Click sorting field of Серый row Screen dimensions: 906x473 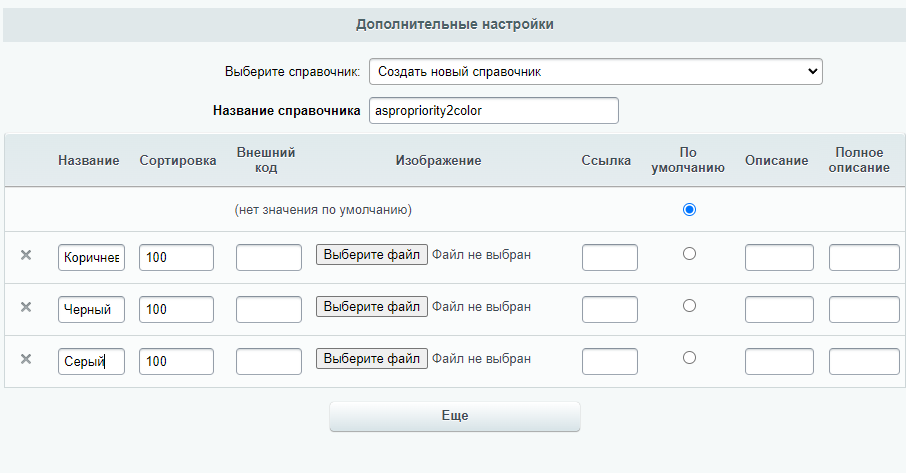tap(176, 362)
